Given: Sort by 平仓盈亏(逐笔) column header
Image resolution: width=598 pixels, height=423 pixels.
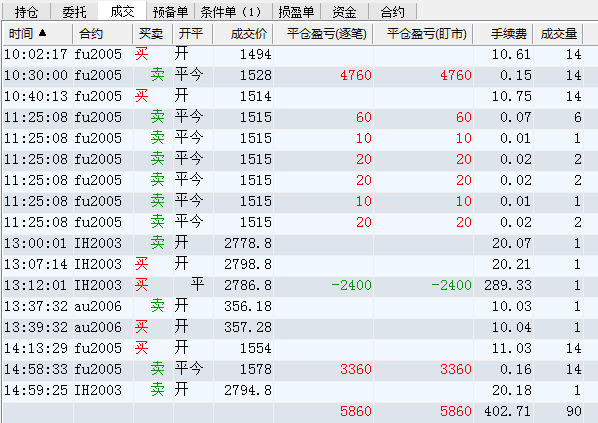Looking at the screenshot, I should click(x=323, y=34).
